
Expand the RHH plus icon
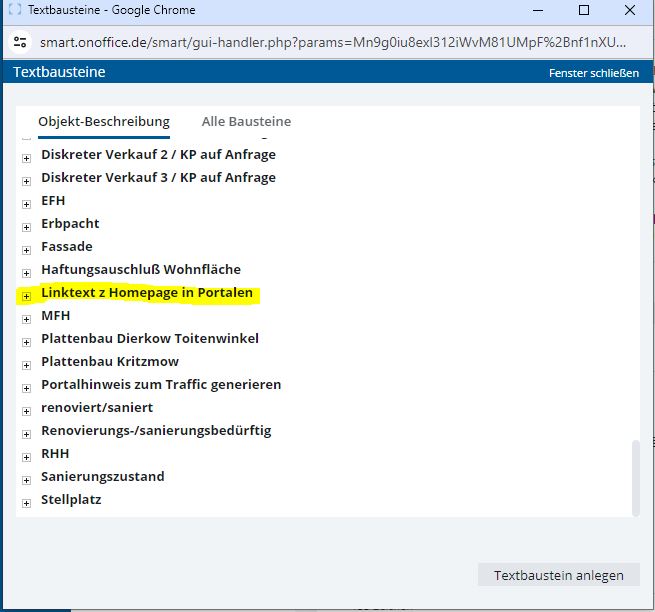coord(27,455)
